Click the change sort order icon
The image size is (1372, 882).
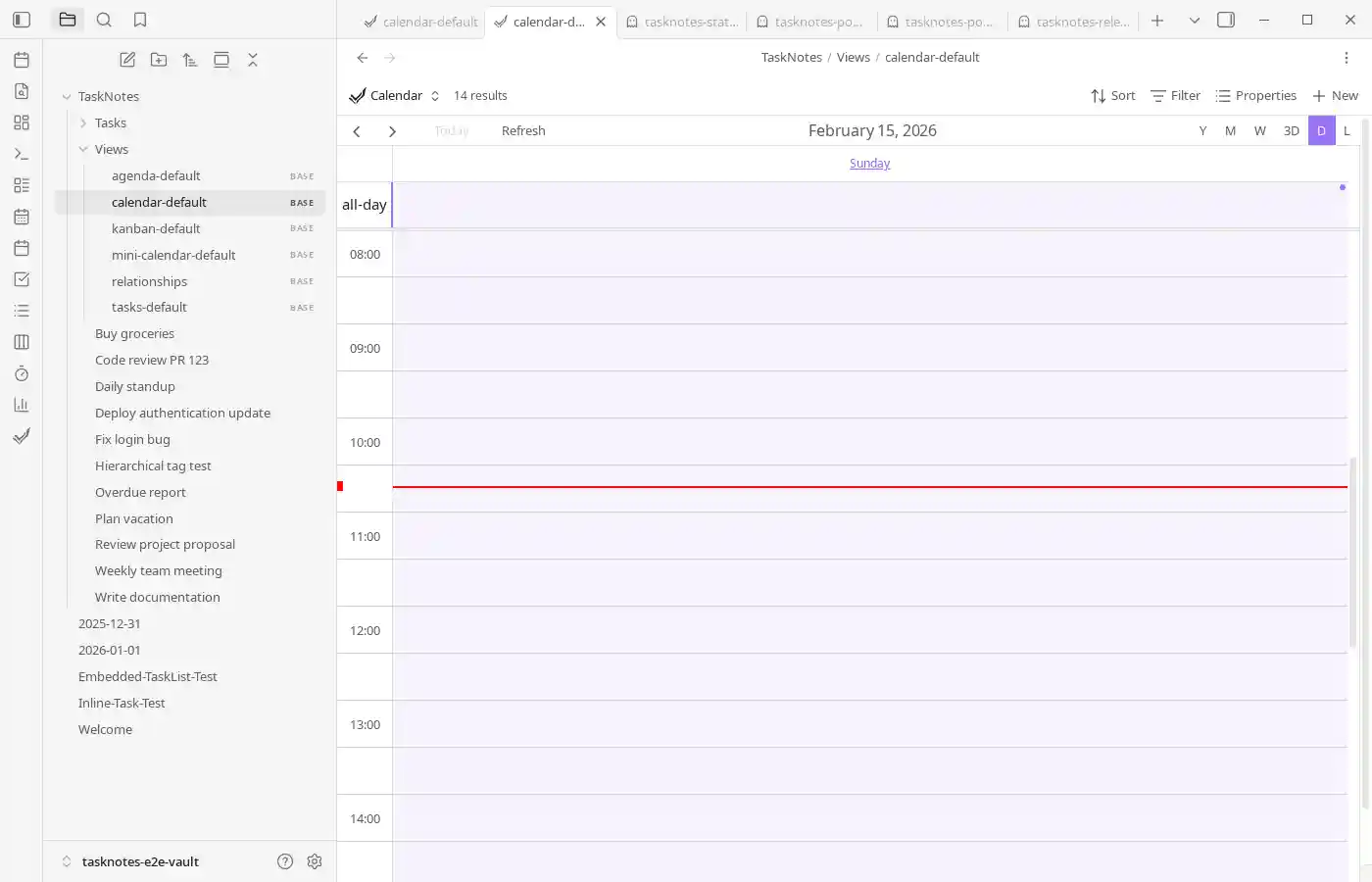point(190,60)
